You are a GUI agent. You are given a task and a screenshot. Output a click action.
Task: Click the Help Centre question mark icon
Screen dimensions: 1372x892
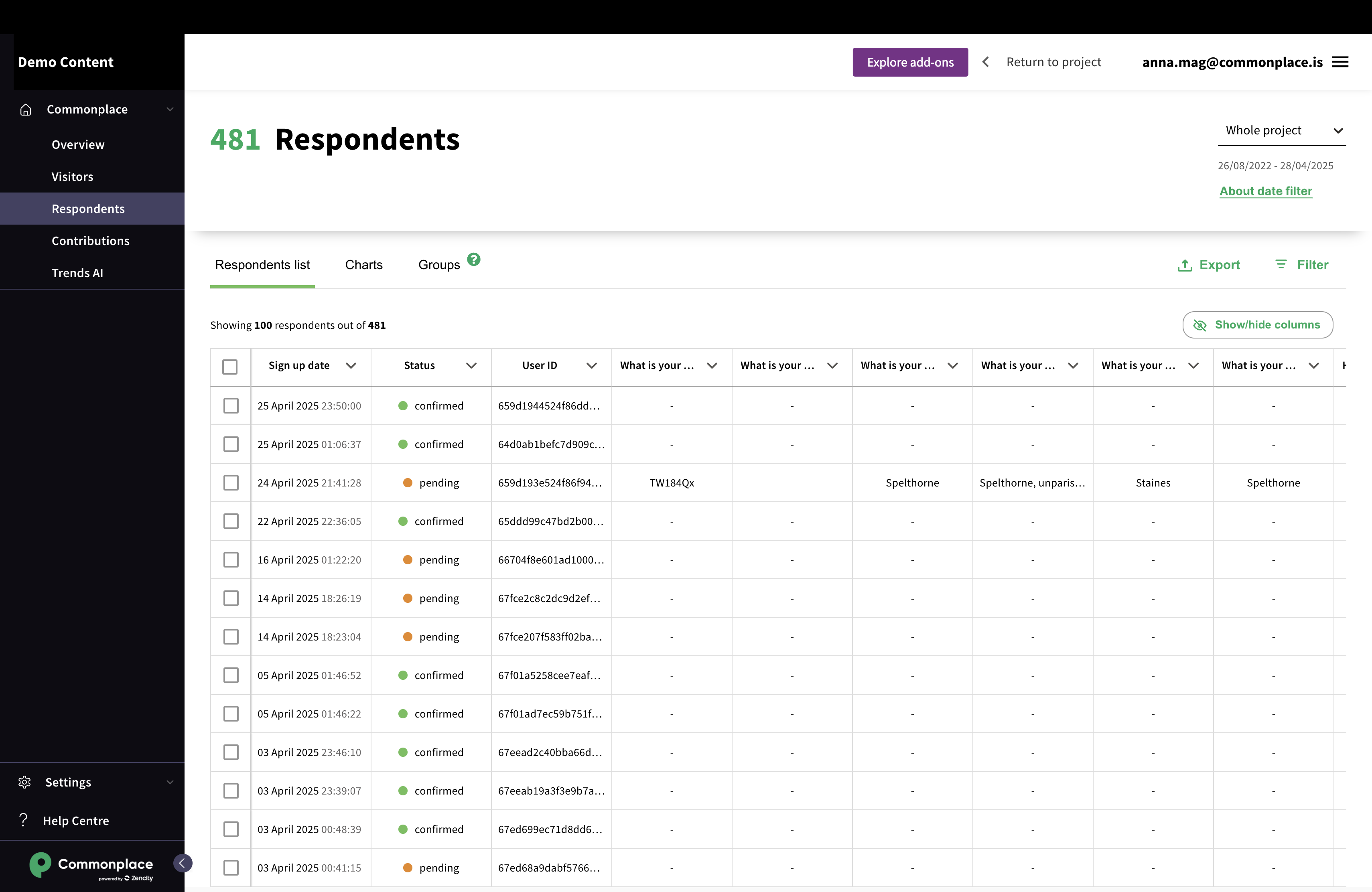(23, 820)
